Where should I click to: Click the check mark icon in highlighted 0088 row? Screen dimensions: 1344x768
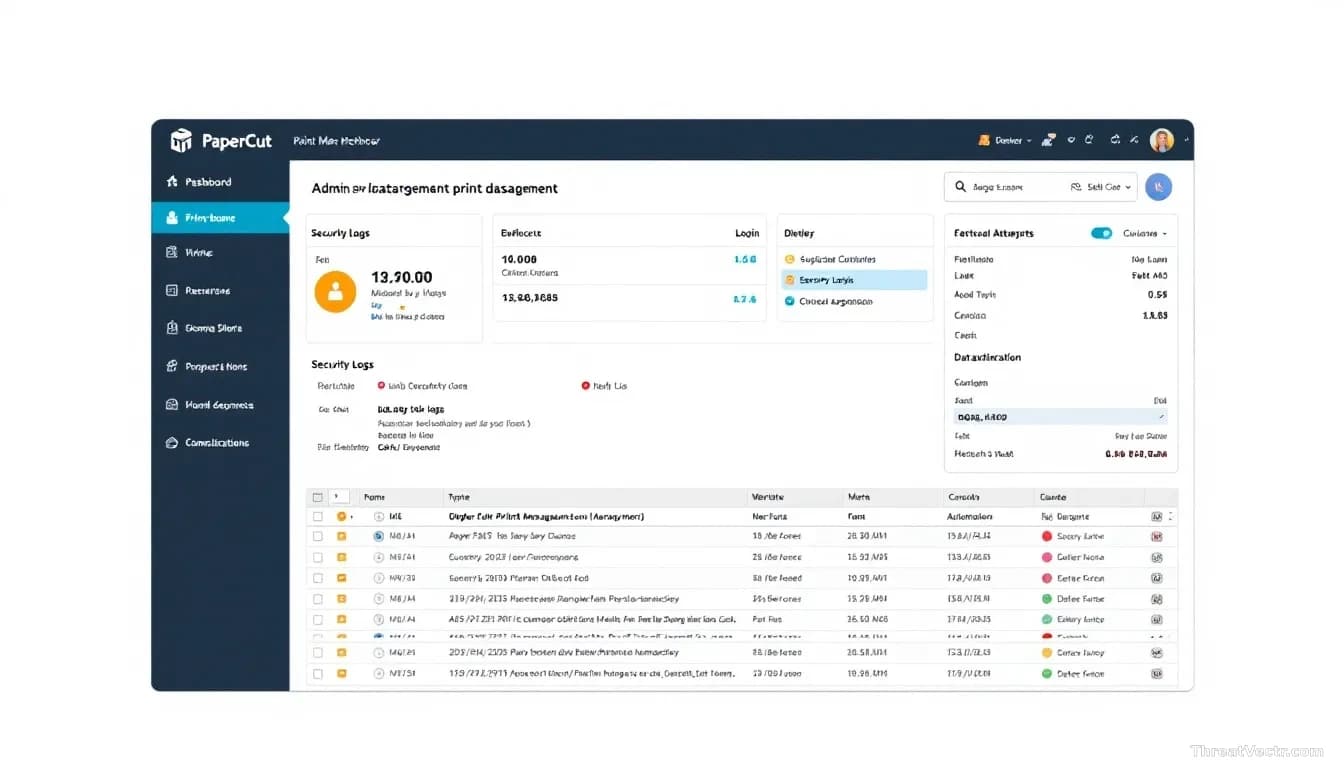pos(1160,417)
